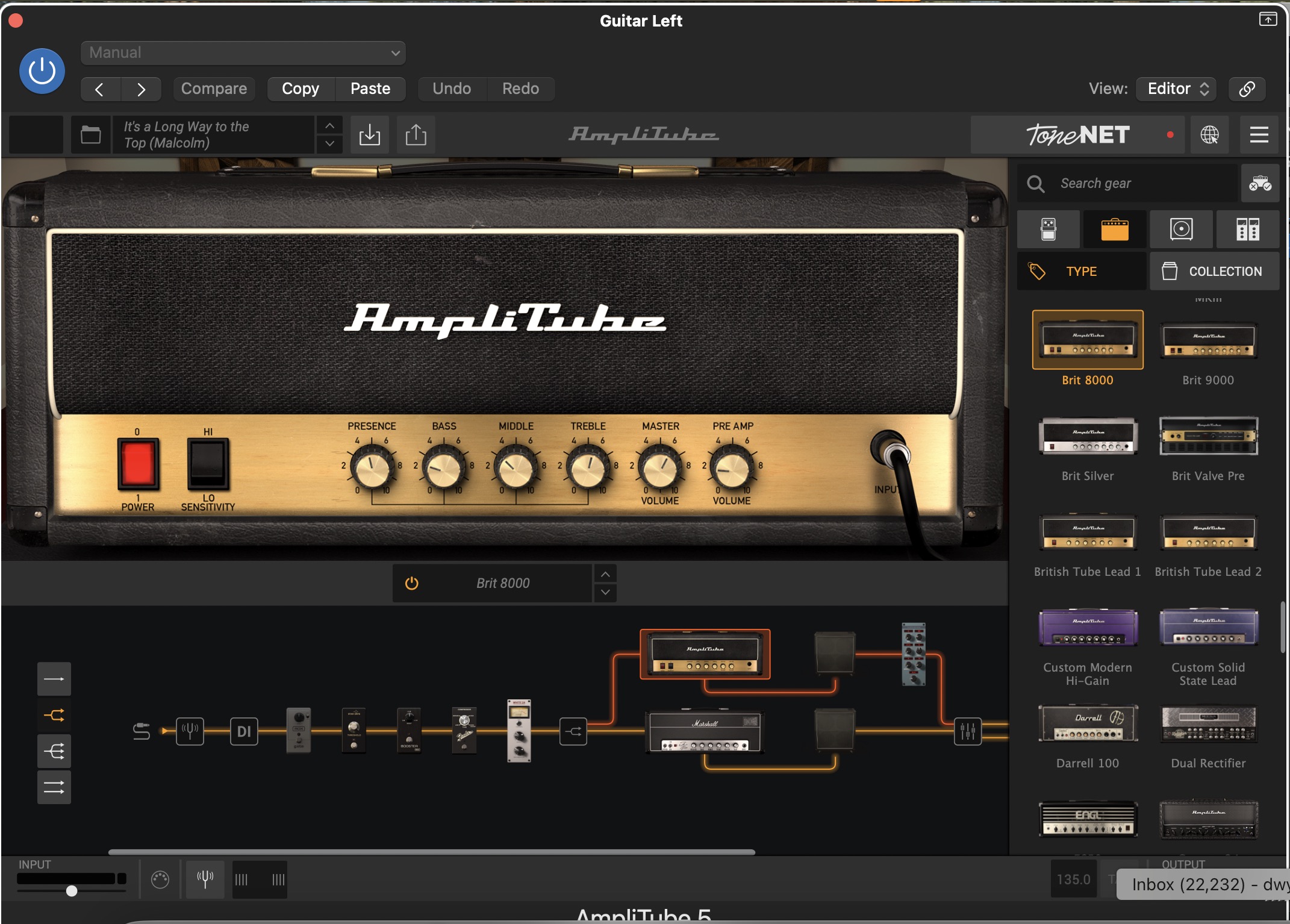
Task: Click the down chevron next to Brit 8000
Action: pos(605,592)
